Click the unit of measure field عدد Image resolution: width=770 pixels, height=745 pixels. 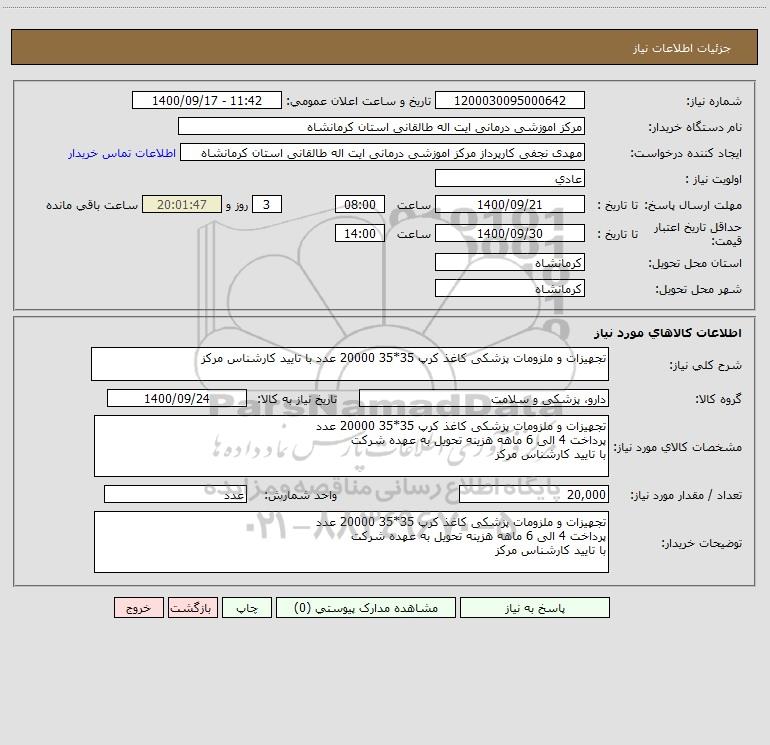175,495
